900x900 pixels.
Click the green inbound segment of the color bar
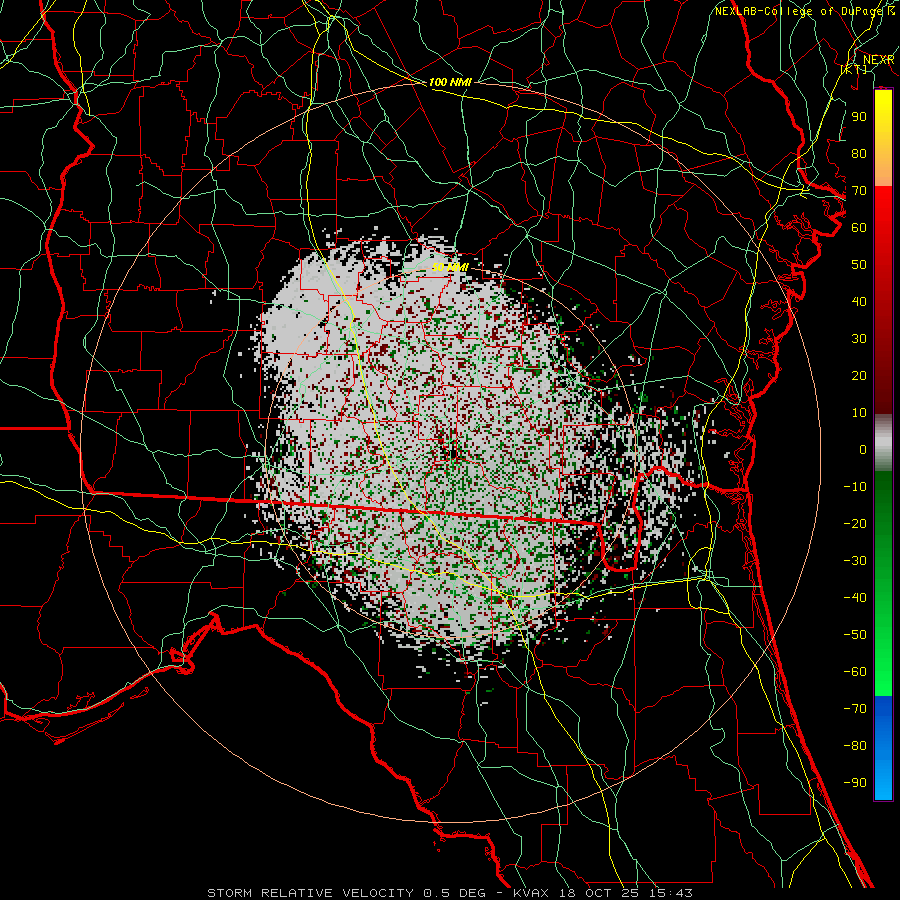pos(883,583)
